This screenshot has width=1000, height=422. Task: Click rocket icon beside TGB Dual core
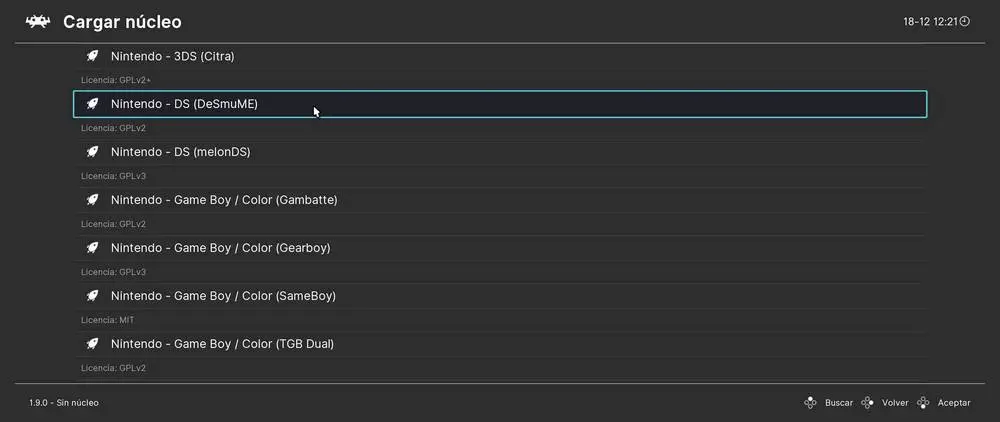click(x=92, y=344)
